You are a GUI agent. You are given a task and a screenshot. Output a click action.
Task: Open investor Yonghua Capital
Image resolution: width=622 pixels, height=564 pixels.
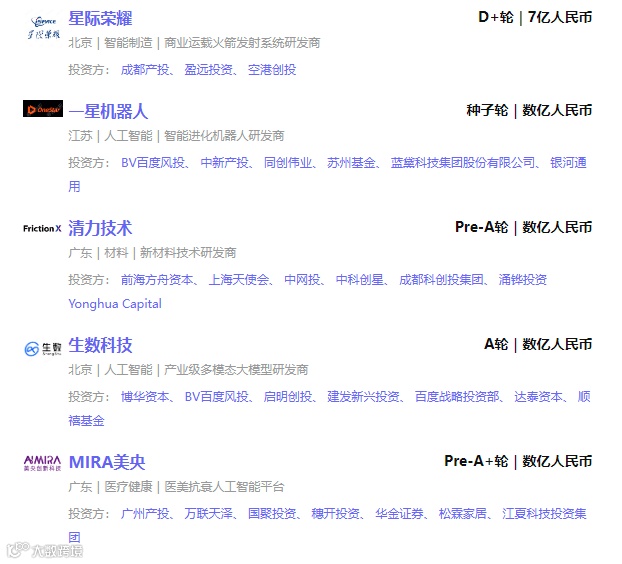tap(115, 304)
